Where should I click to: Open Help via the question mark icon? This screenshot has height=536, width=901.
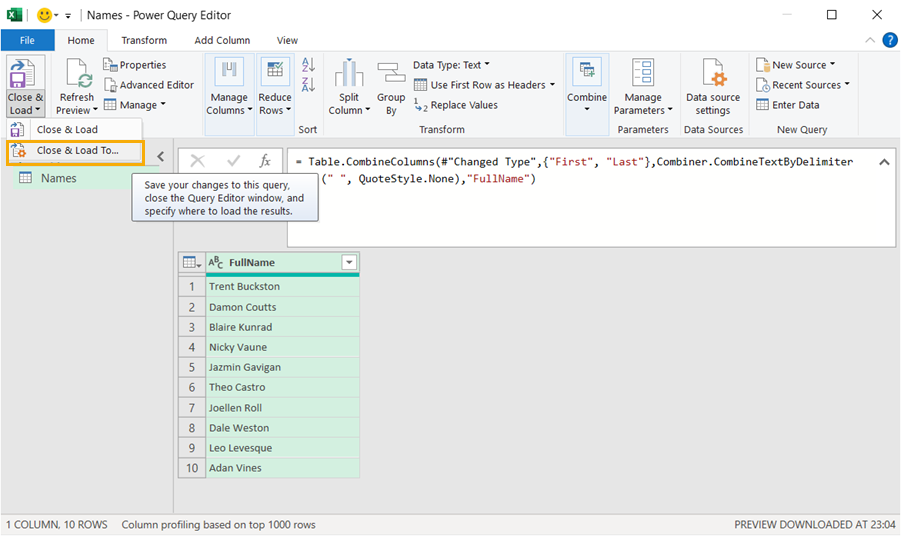click(890, 40)
